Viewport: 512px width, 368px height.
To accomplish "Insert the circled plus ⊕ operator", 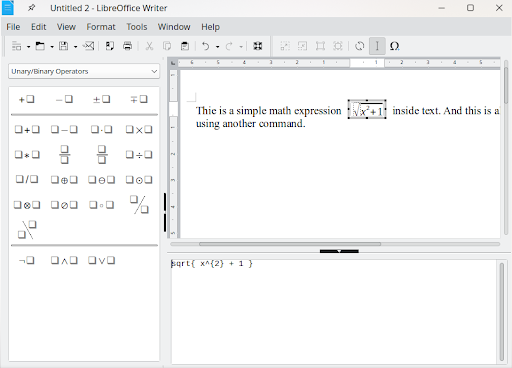I will 64,180.
